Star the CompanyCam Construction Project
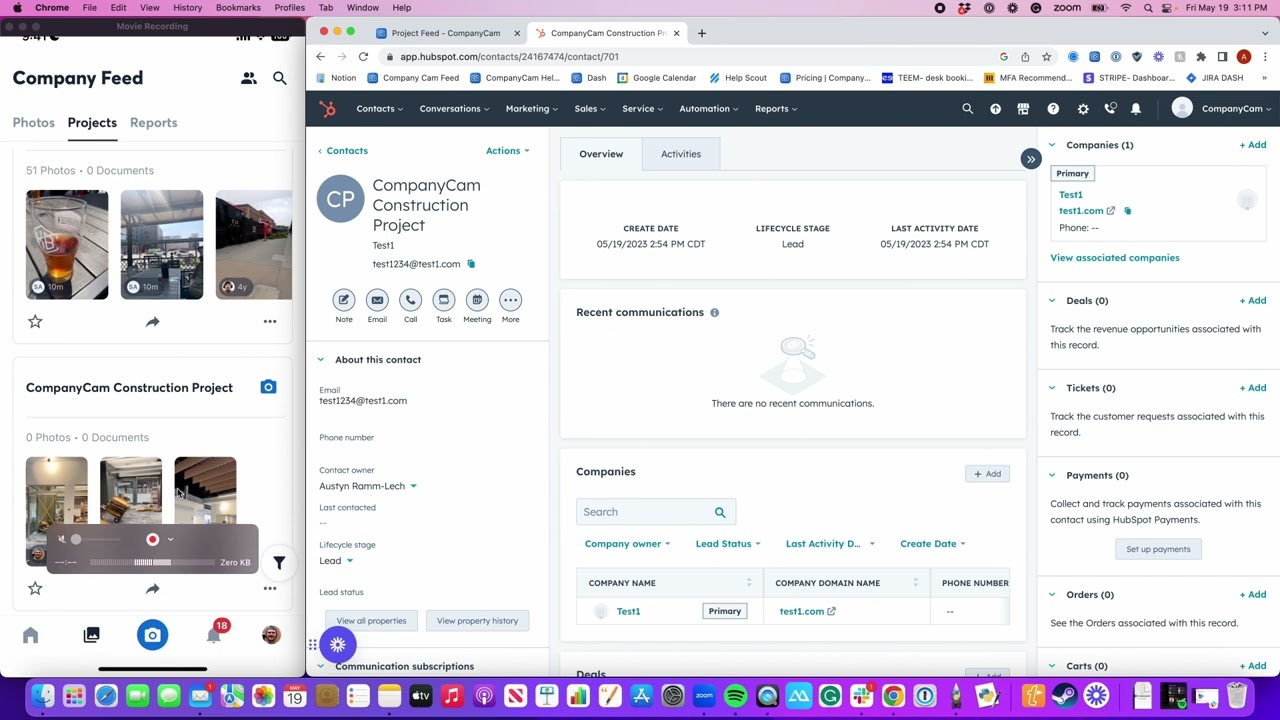Viewport: 1280px width, 720px height. (x=35, y=589)
